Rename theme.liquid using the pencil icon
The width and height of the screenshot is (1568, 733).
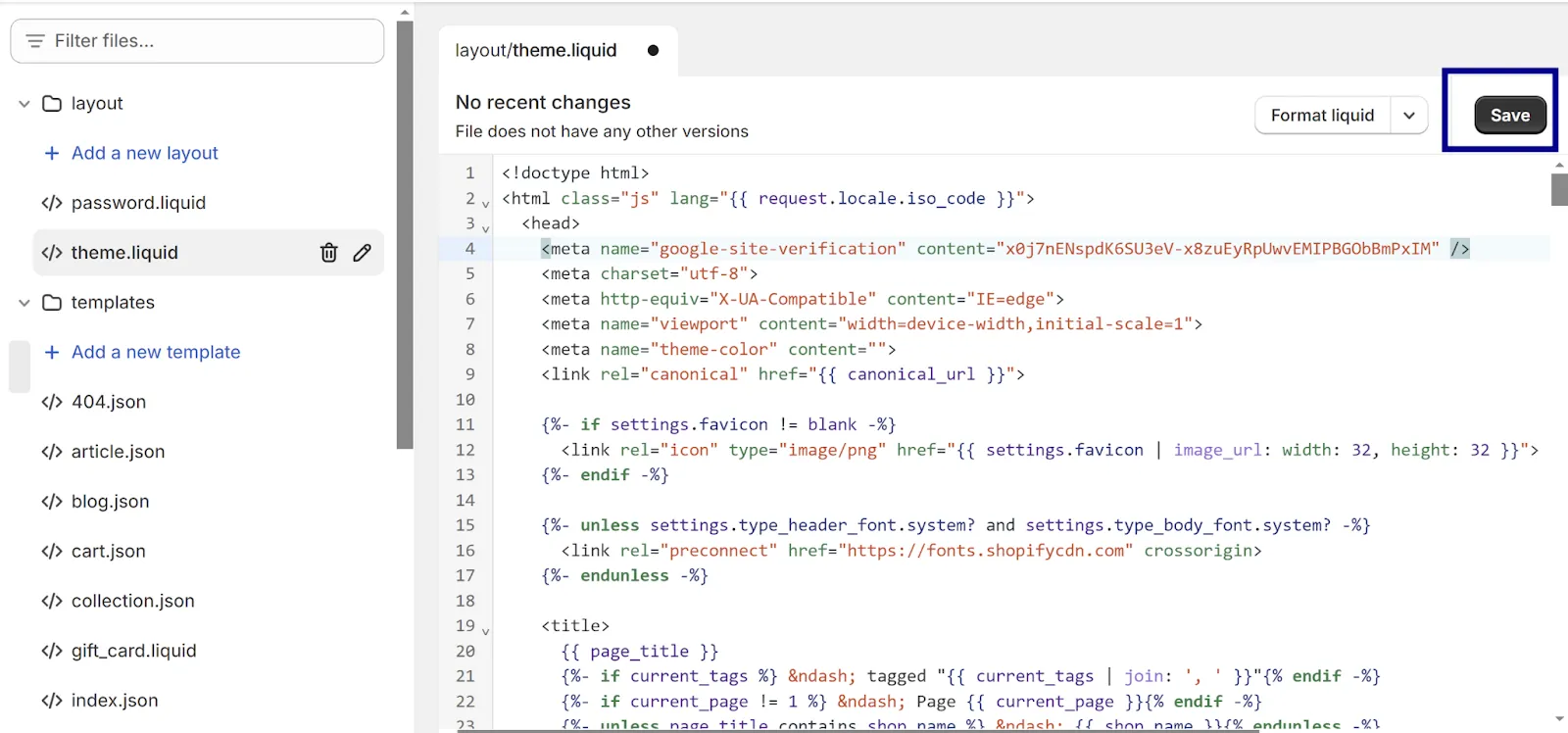(x=362, y=253)
